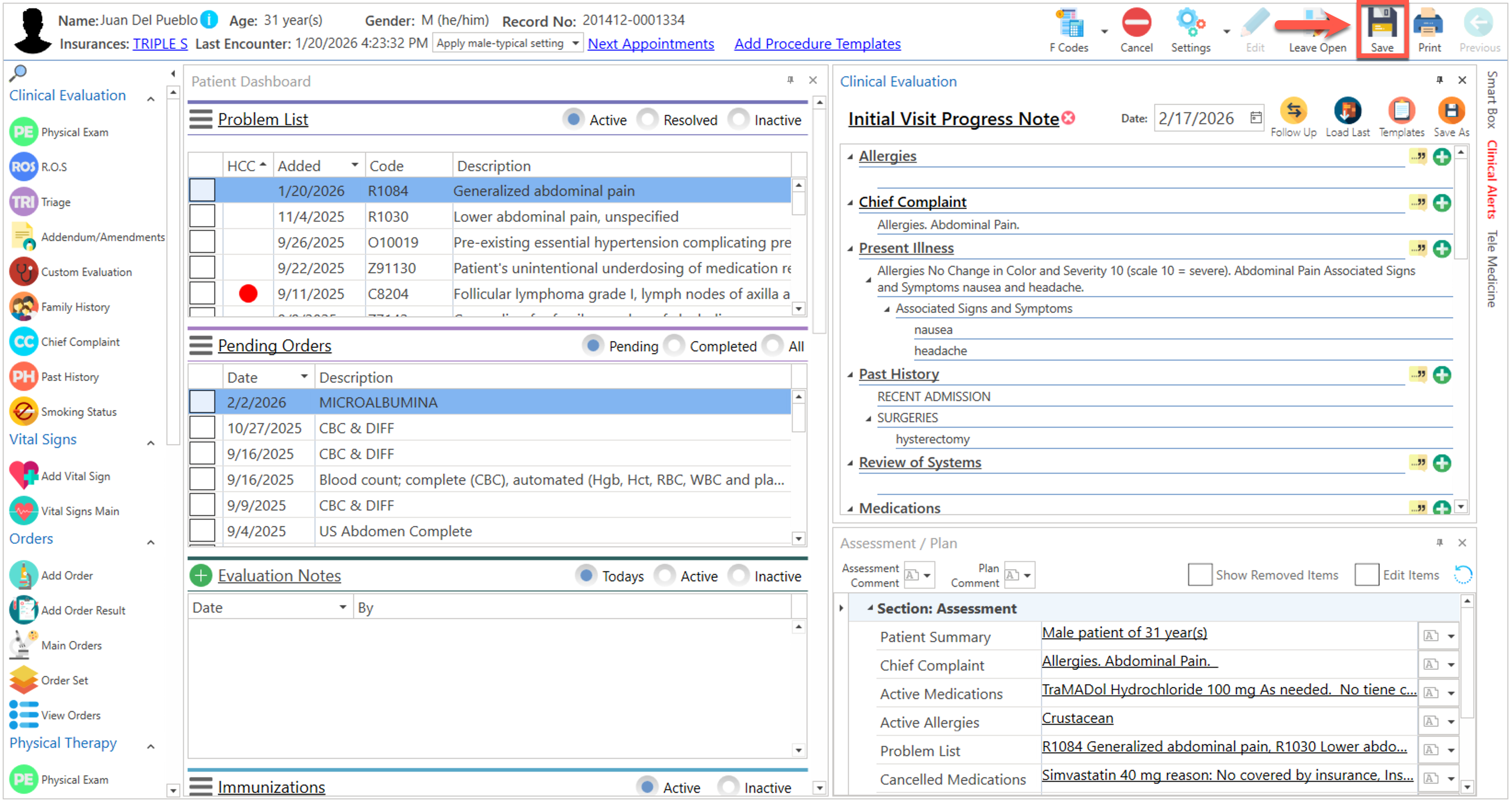Click the Next Appointments link
This screenshot has height=803, width=1512.
(x=650, y=44)
